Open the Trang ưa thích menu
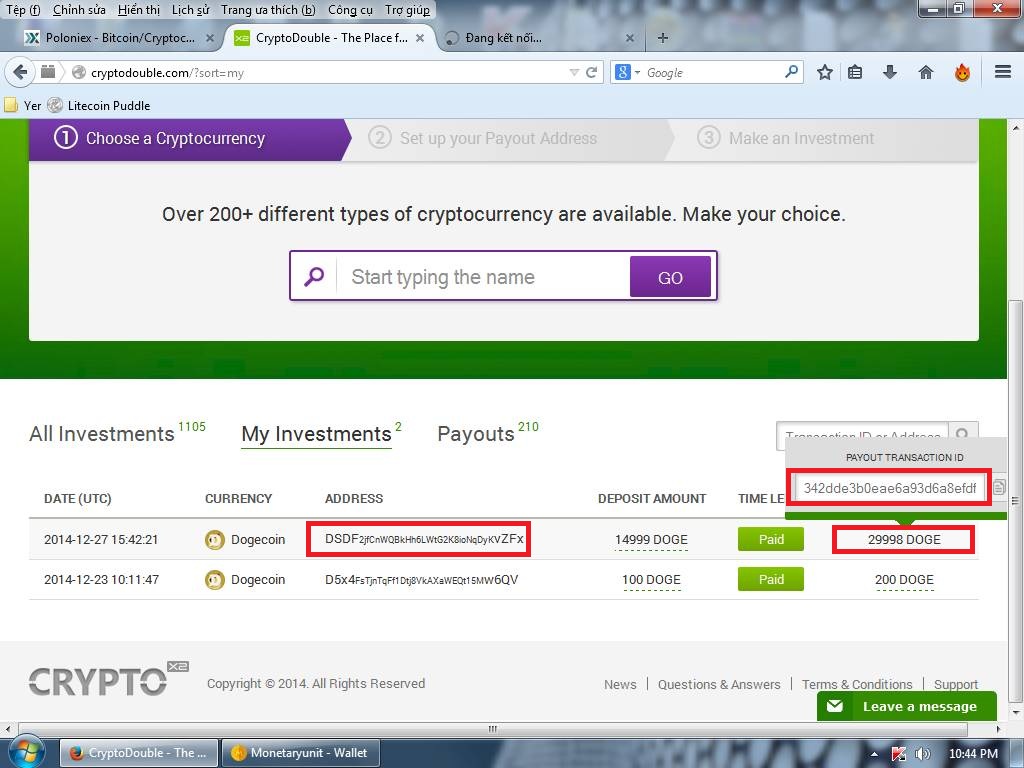Image resolution: width=1024 pixels, height=768 pixels. coord(268,10)
